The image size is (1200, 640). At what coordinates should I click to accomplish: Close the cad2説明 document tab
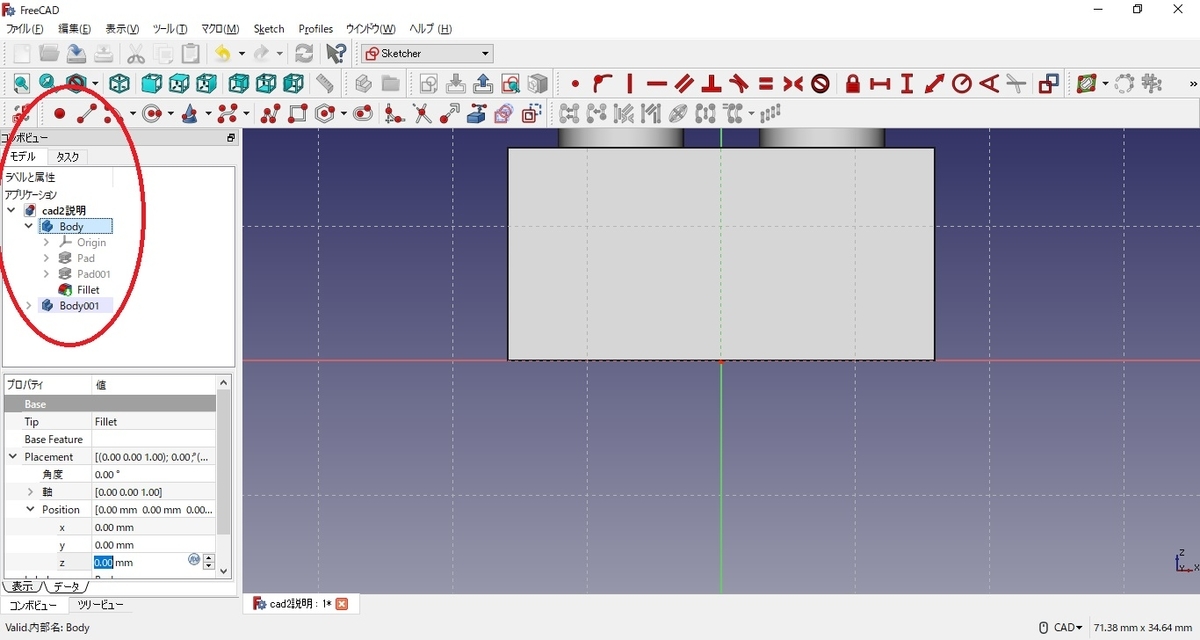pyautogui.click(x=342, y=604)
